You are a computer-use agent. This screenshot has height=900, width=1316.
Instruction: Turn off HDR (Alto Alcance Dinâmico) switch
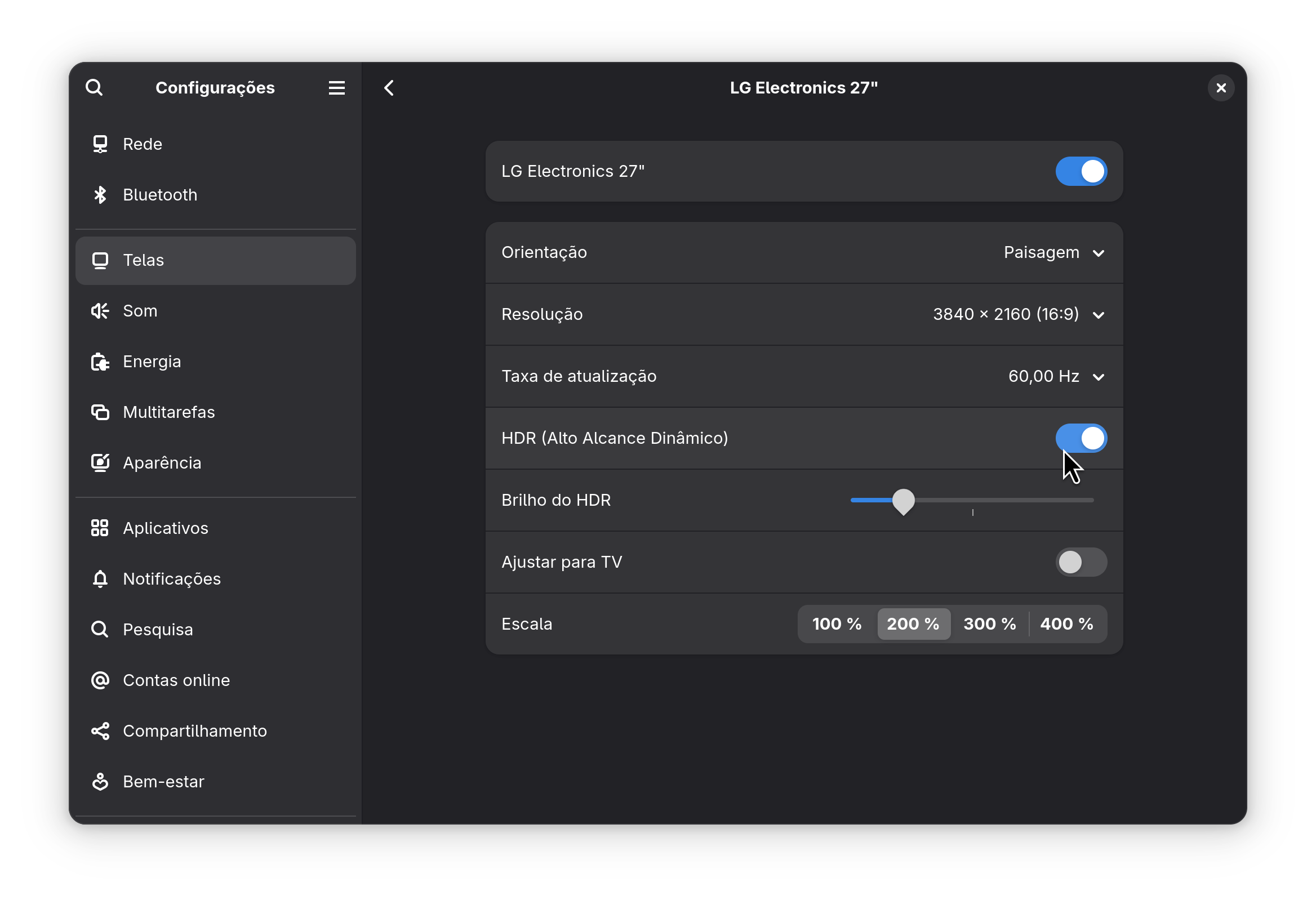click(x=1081, y=438)
